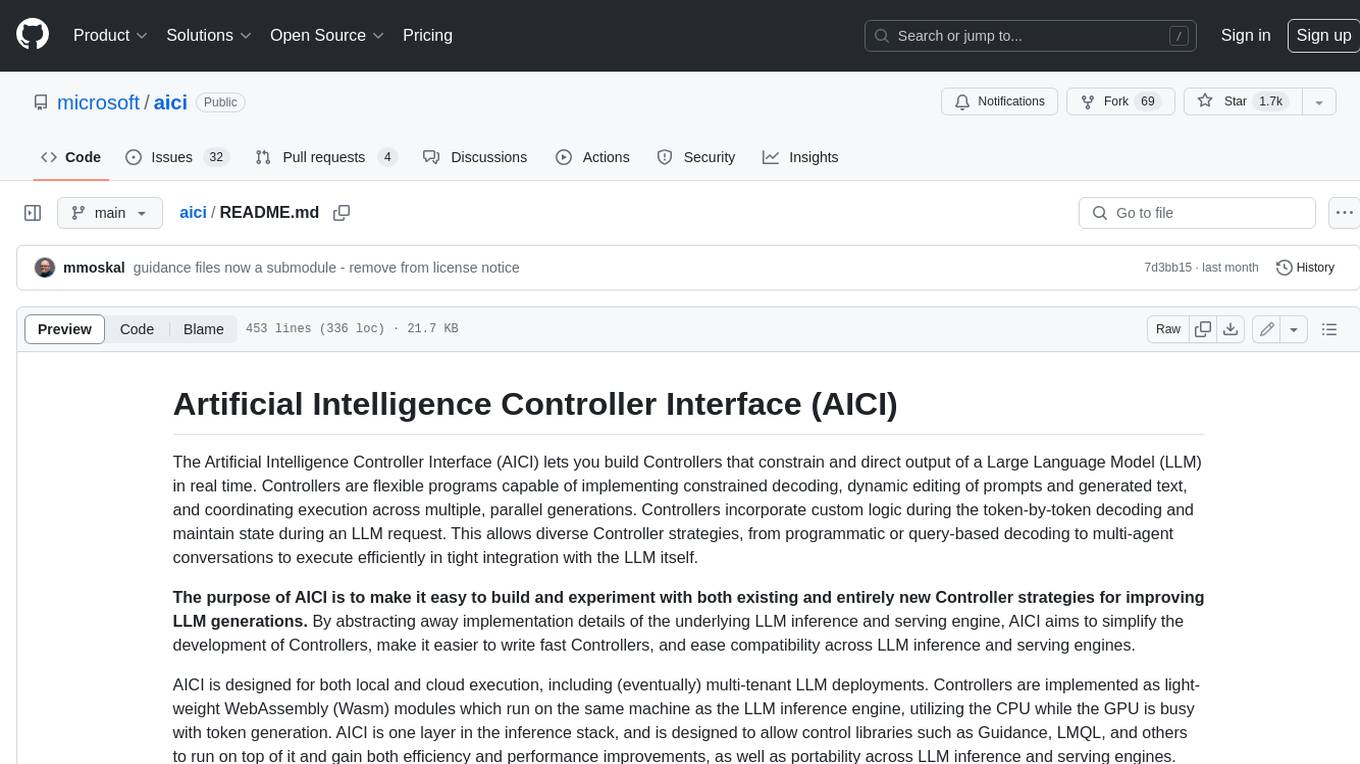The image size is (1360, 764).
Task: Click the README heading Artificial Intelligence Controller Interface
Action: coord(535,404)
